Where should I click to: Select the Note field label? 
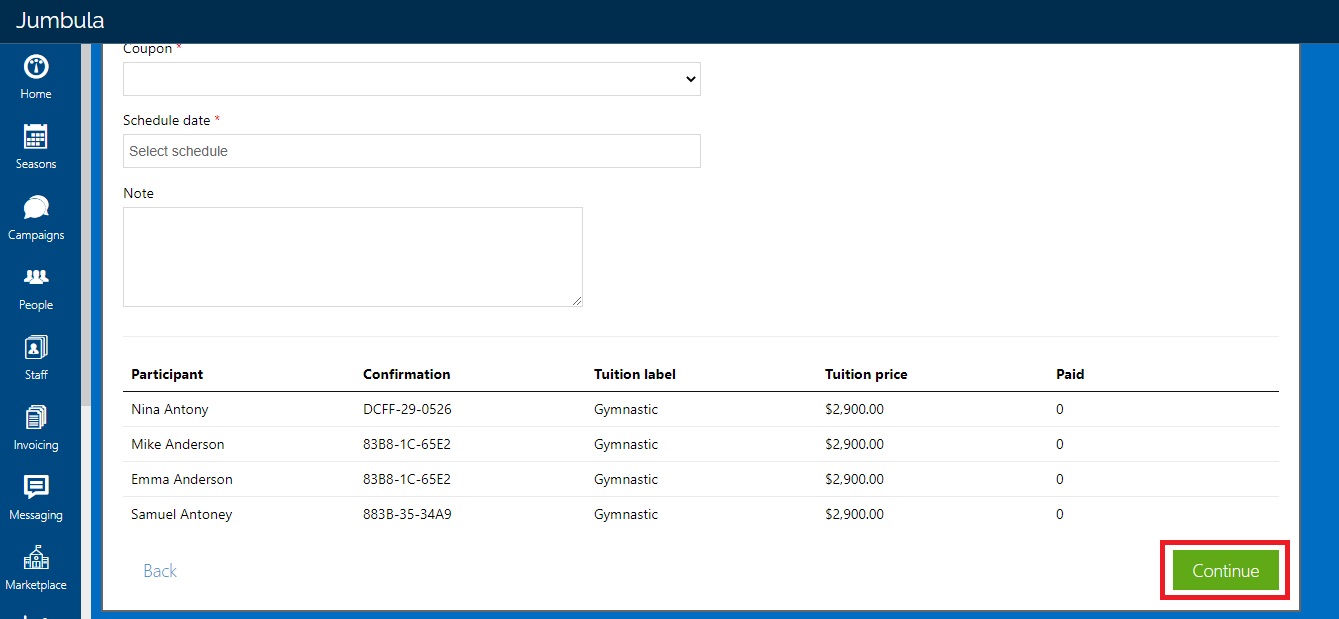click(138, 193)
